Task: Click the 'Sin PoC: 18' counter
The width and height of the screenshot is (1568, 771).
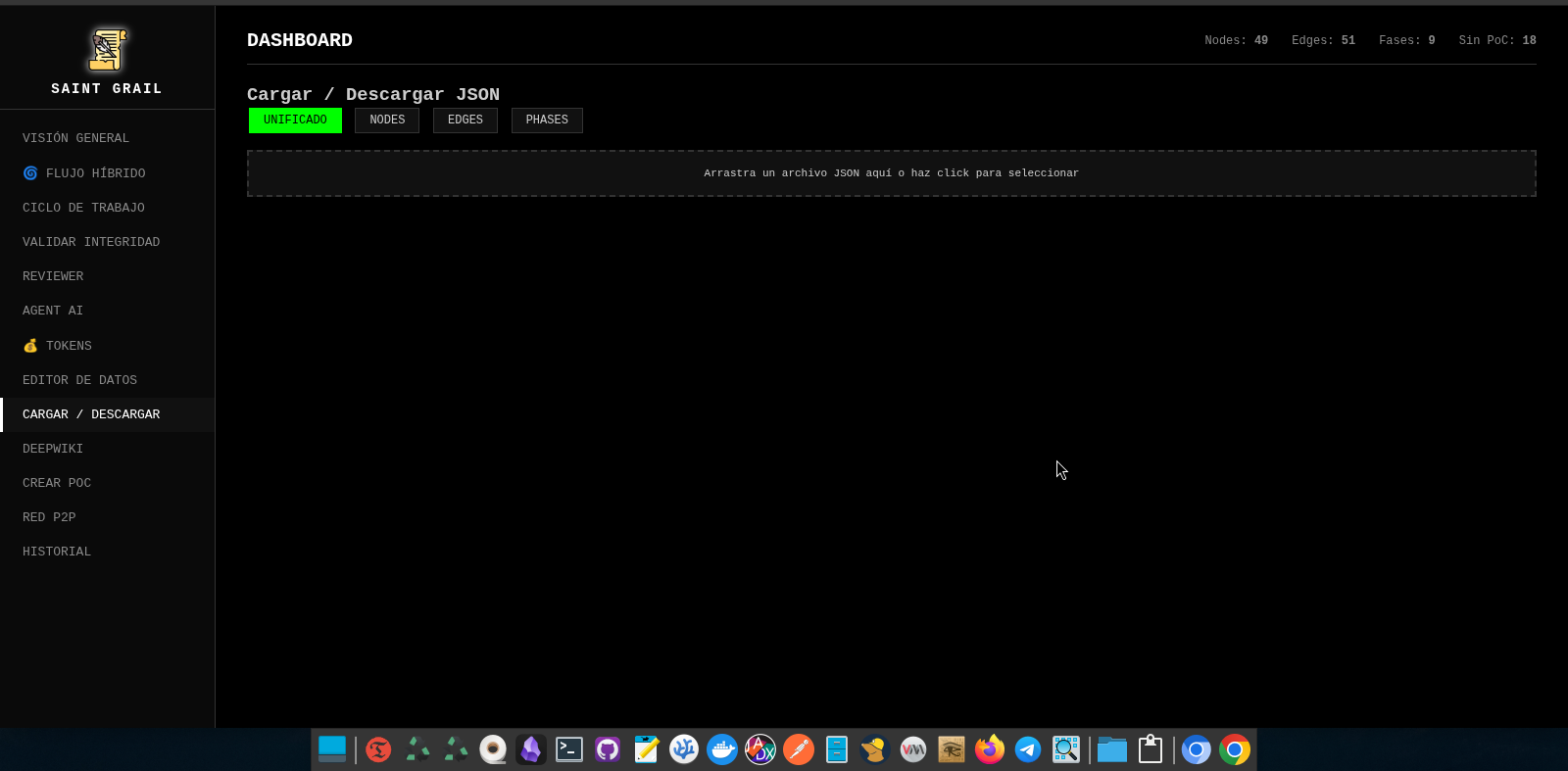Action: pyautogui.click(x=1497, y=40)
